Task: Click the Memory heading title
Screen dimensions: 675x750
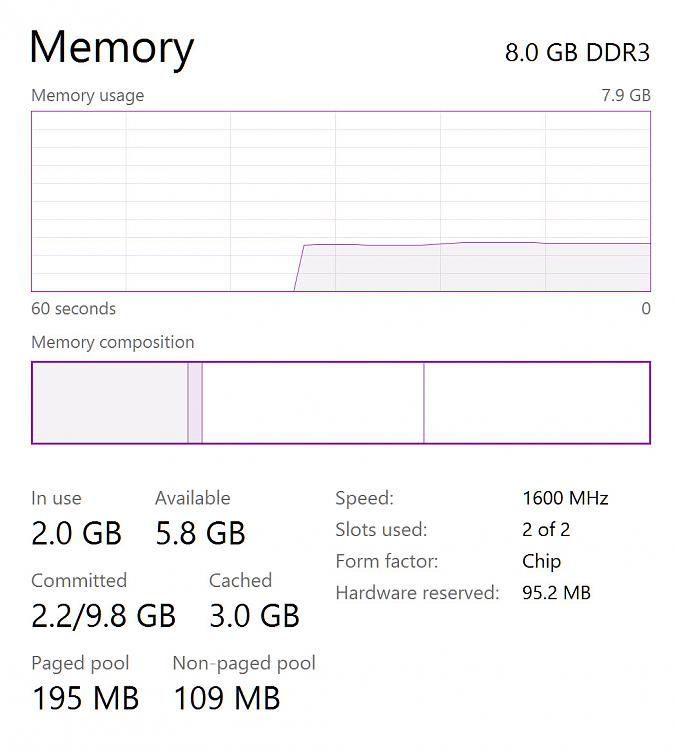Action: pyautogui.click(x=112, y=48)
